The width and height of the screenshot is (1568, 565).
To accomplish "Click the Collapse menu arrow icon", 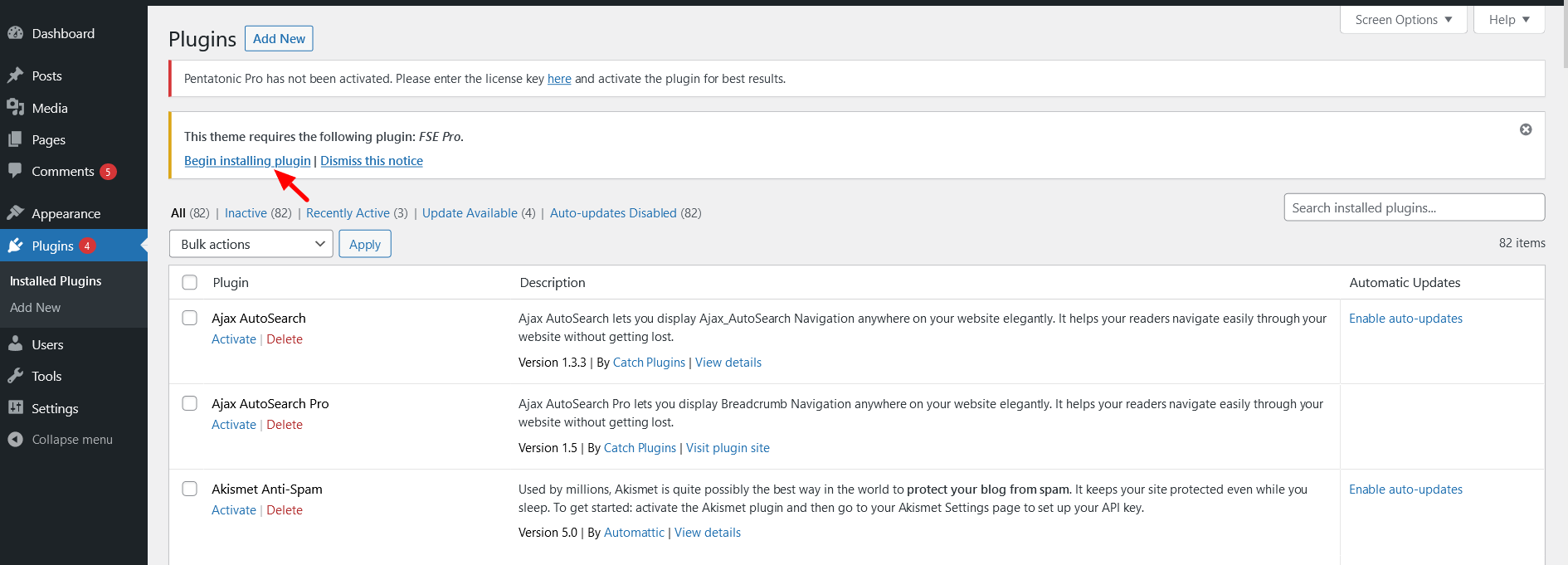I will [15, 440].
